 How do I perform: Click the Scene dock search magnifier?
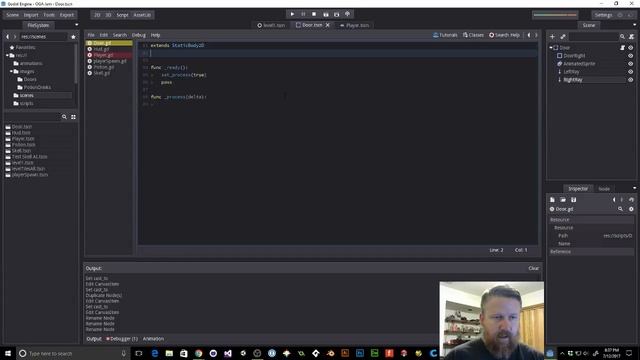(622, 37)
